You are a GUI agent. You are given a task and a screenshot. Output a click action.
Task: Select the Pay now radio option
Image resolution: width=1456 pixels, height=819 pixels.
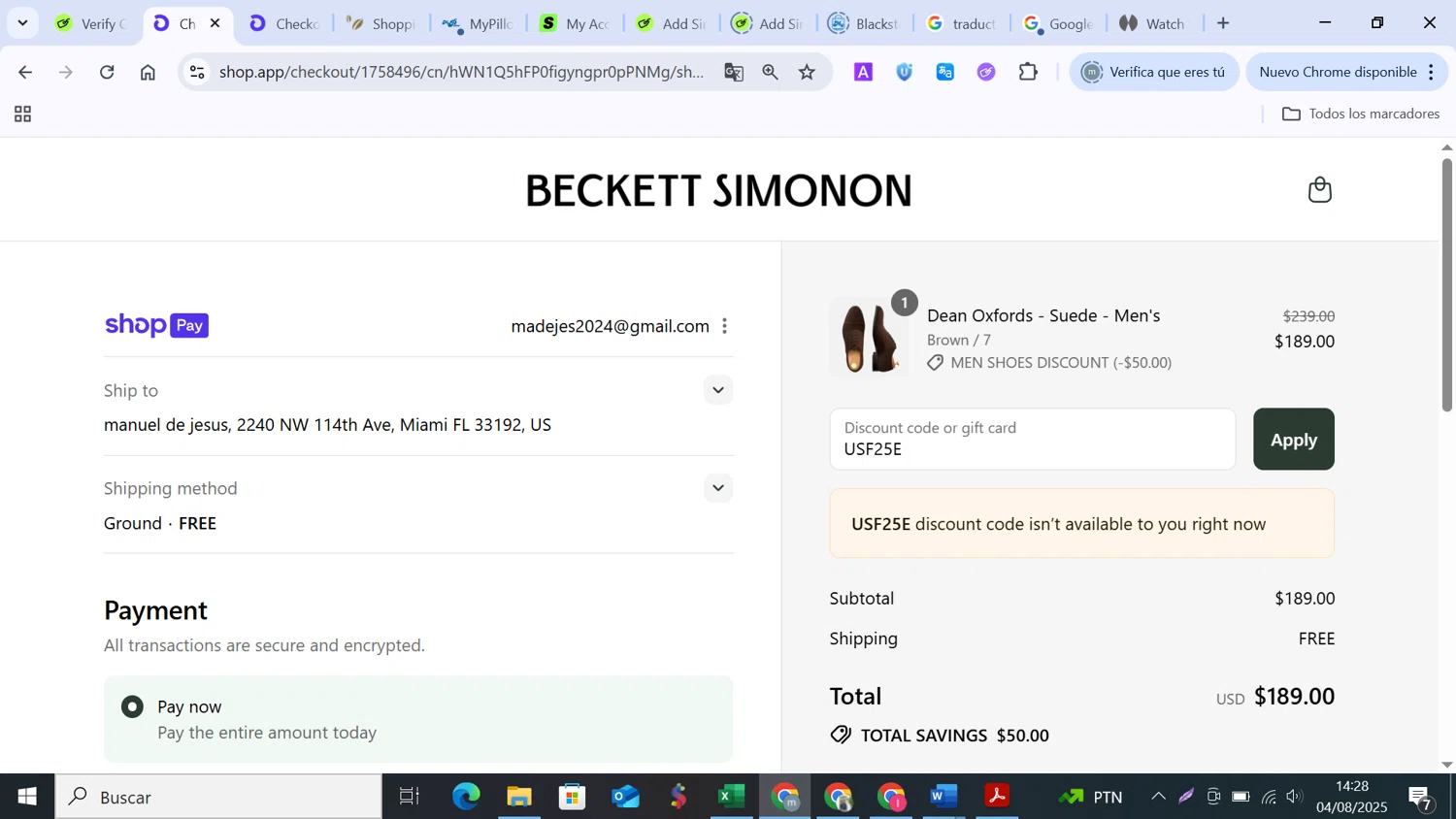pos(133,706)
